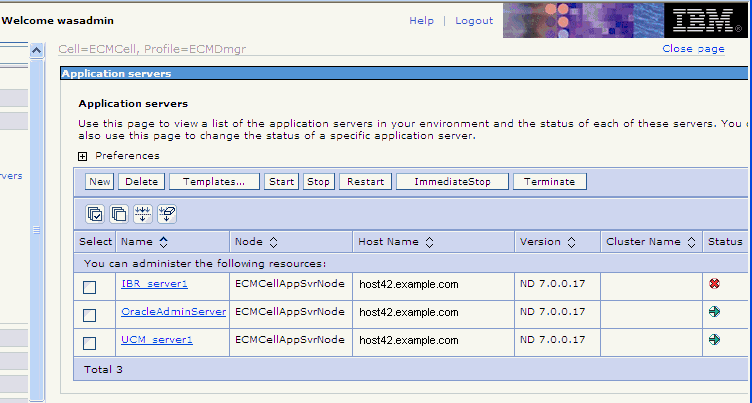Click the IBR_server1 stopped status icon
Screen dimensions: 752x403
(714, 284)
